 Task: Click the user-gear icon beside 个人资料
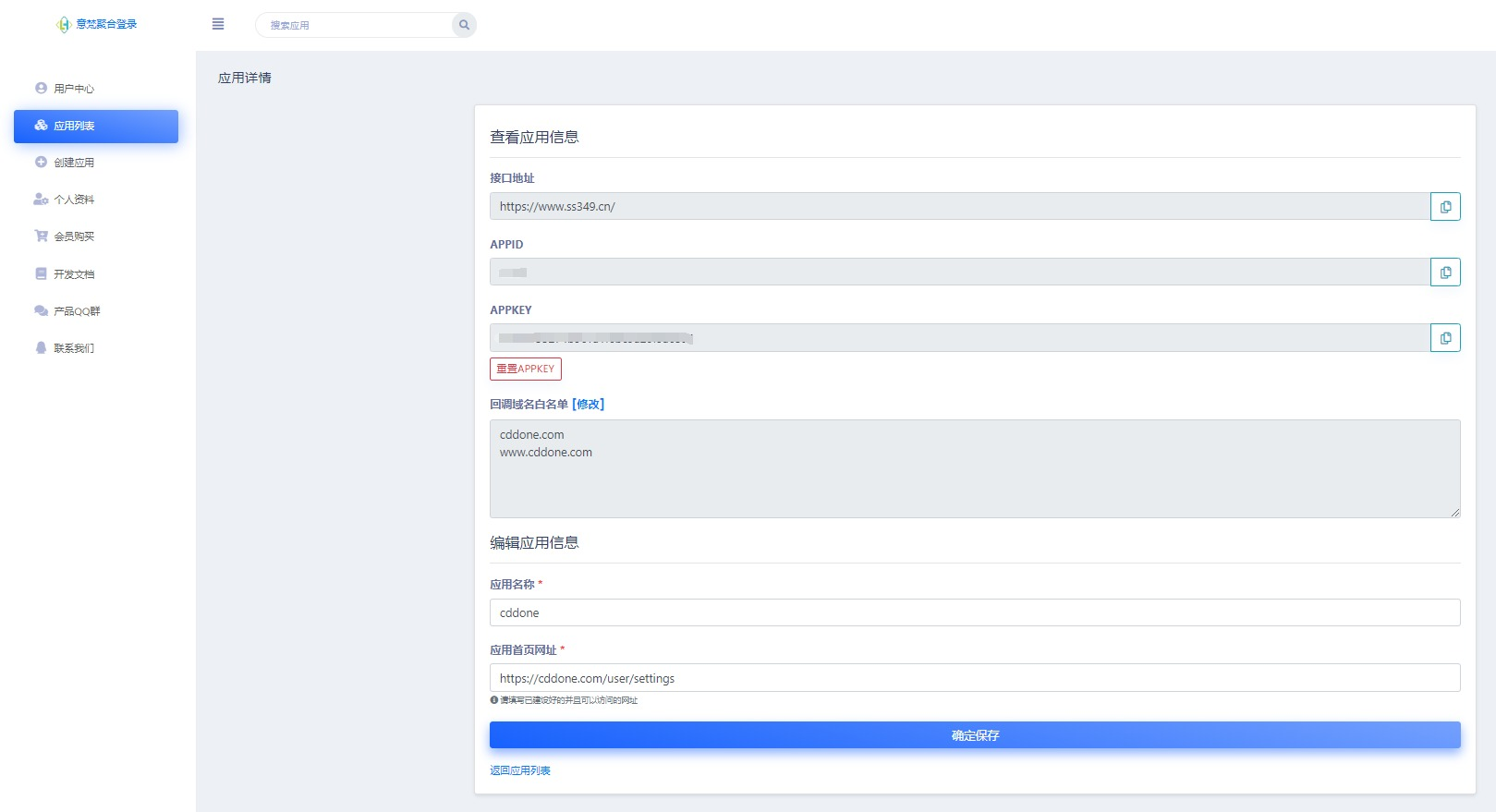tap(41, 199)
